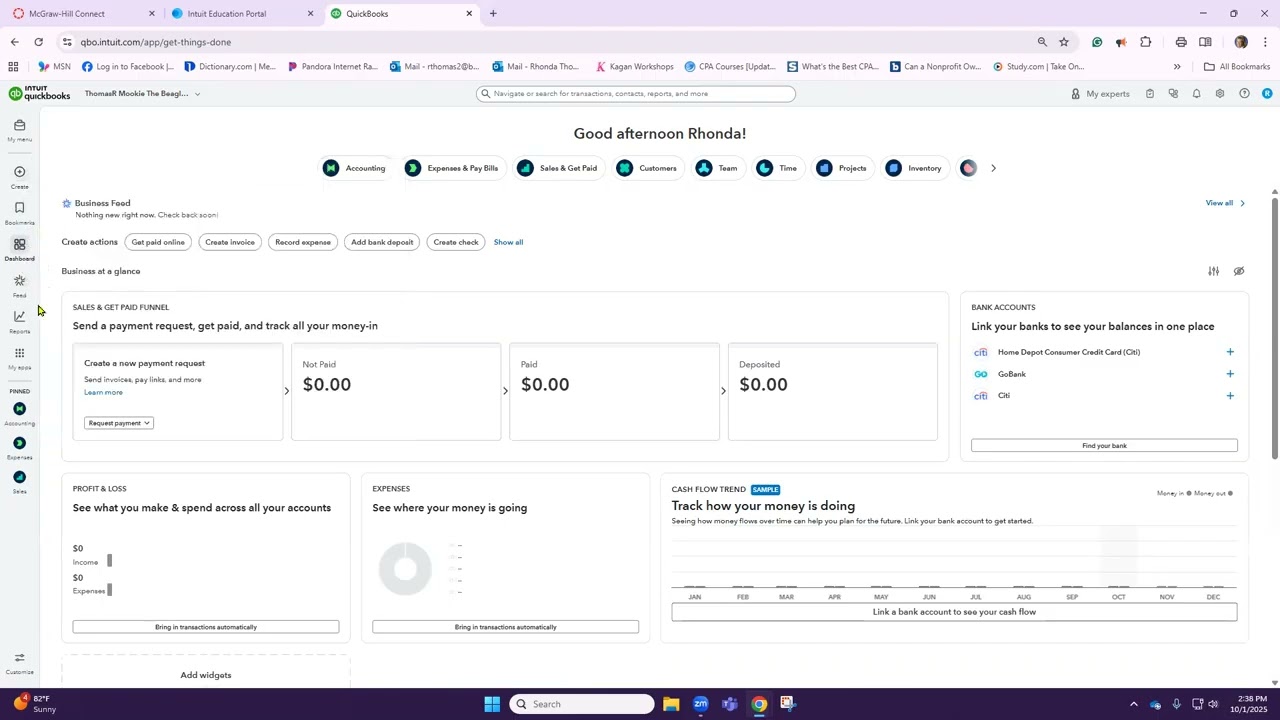Select the Sales & Get Paid tab
Viewport: 1280px width, 720px height.
tap(558, 168)
